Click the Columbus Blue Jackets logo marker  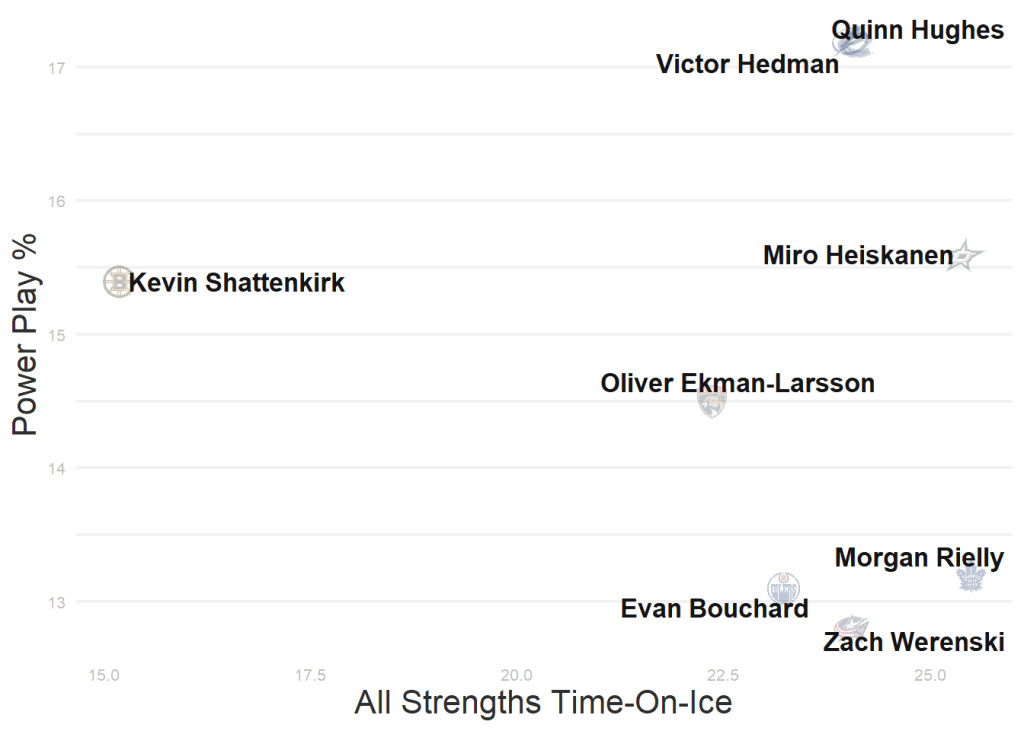851,628
